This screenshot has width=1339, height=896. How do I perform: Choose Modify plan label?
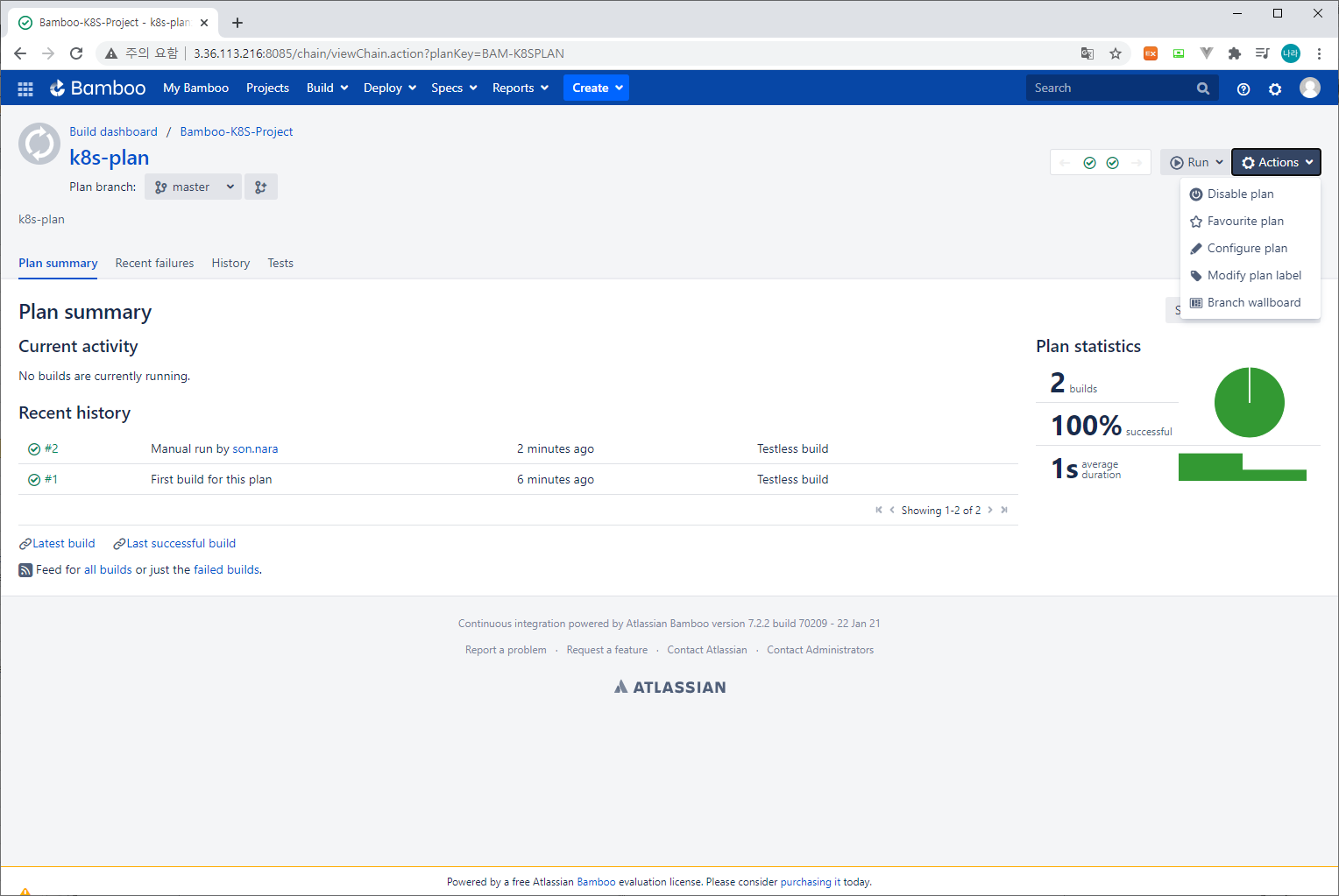coord(1250,275)
